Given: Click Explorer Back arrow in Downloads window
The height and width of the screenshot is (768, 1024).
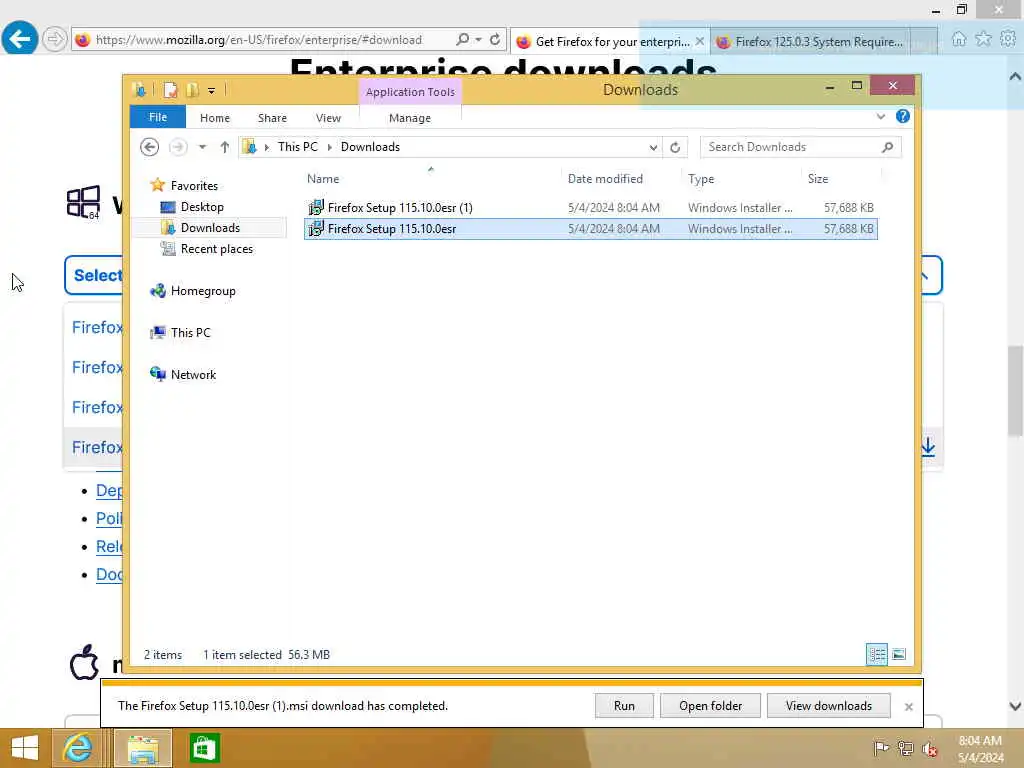Looking at the screenshot, I should [150, 147].
